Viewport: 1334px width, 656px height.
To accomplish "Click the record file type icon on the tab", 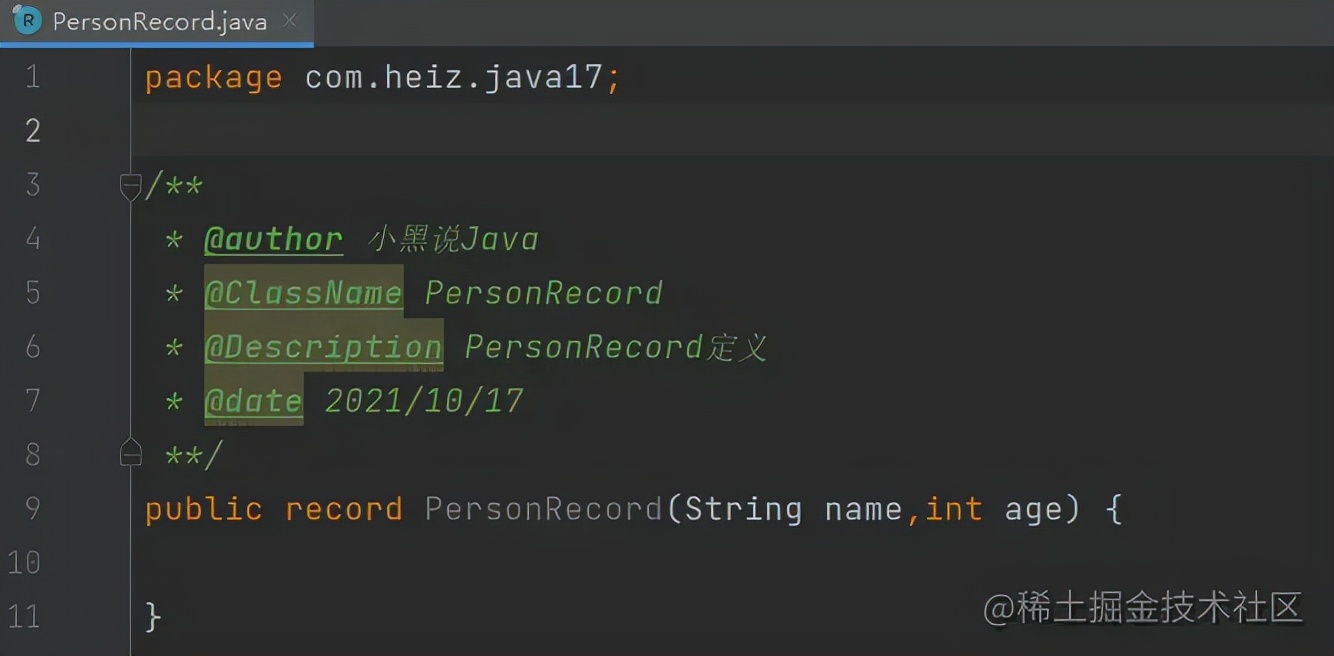I will [x=26, y=19].
